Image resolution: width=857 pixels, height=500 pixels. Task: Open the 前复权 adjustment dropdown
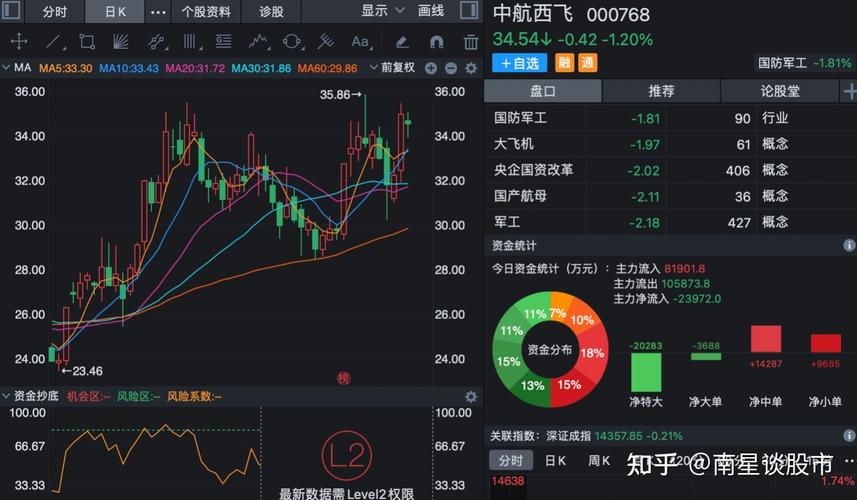(392, 68)
